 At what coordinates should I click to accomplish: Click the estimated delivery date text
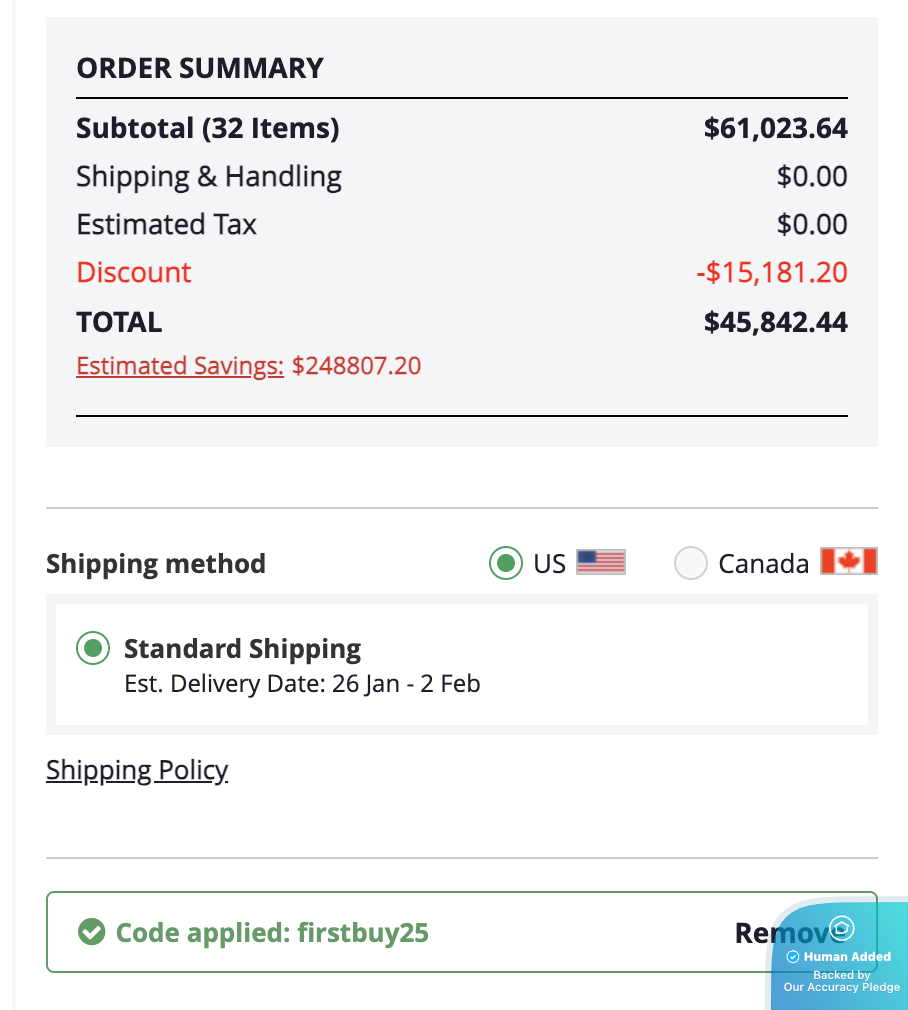302,684
